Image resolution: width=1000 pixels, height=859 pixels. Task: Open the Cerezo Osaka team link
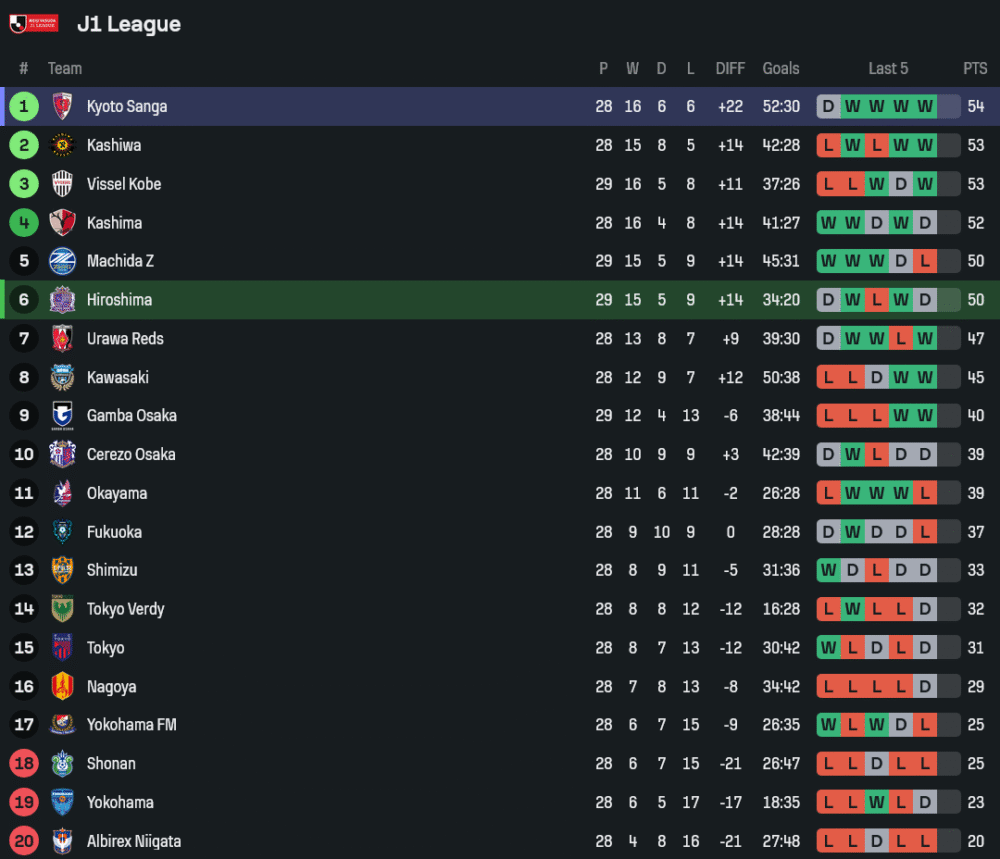(x=131, y=455)
